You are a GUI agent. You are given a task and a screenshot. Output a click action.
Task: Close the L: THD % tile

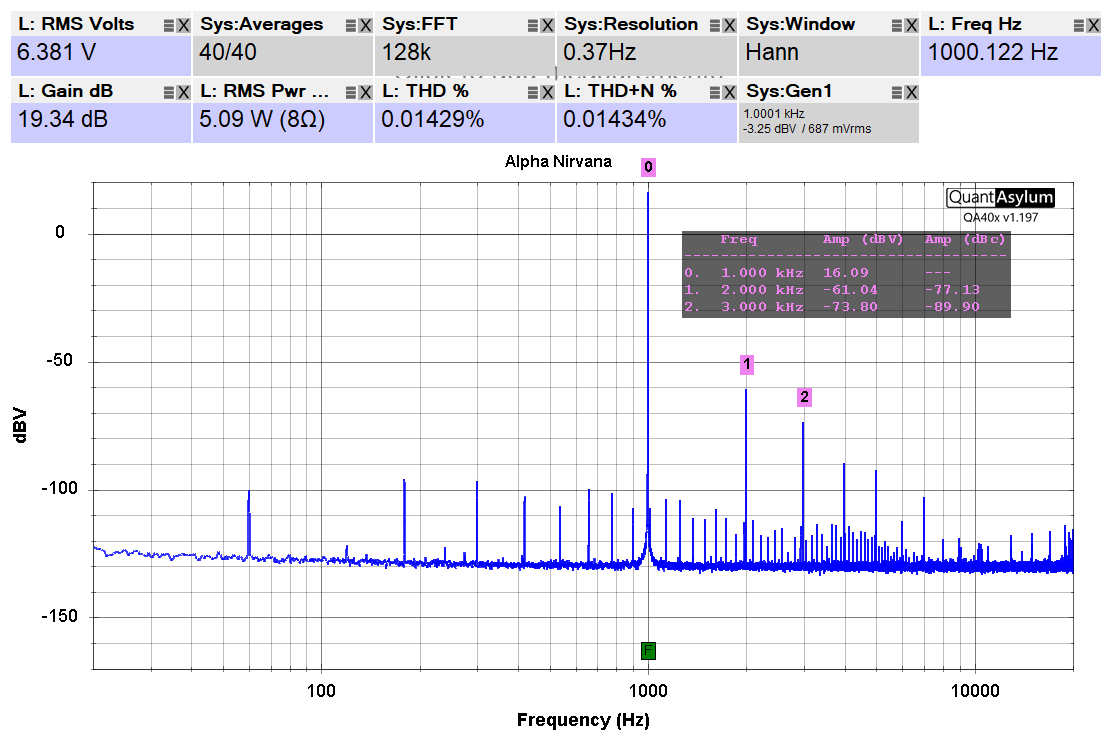[547, 93]
